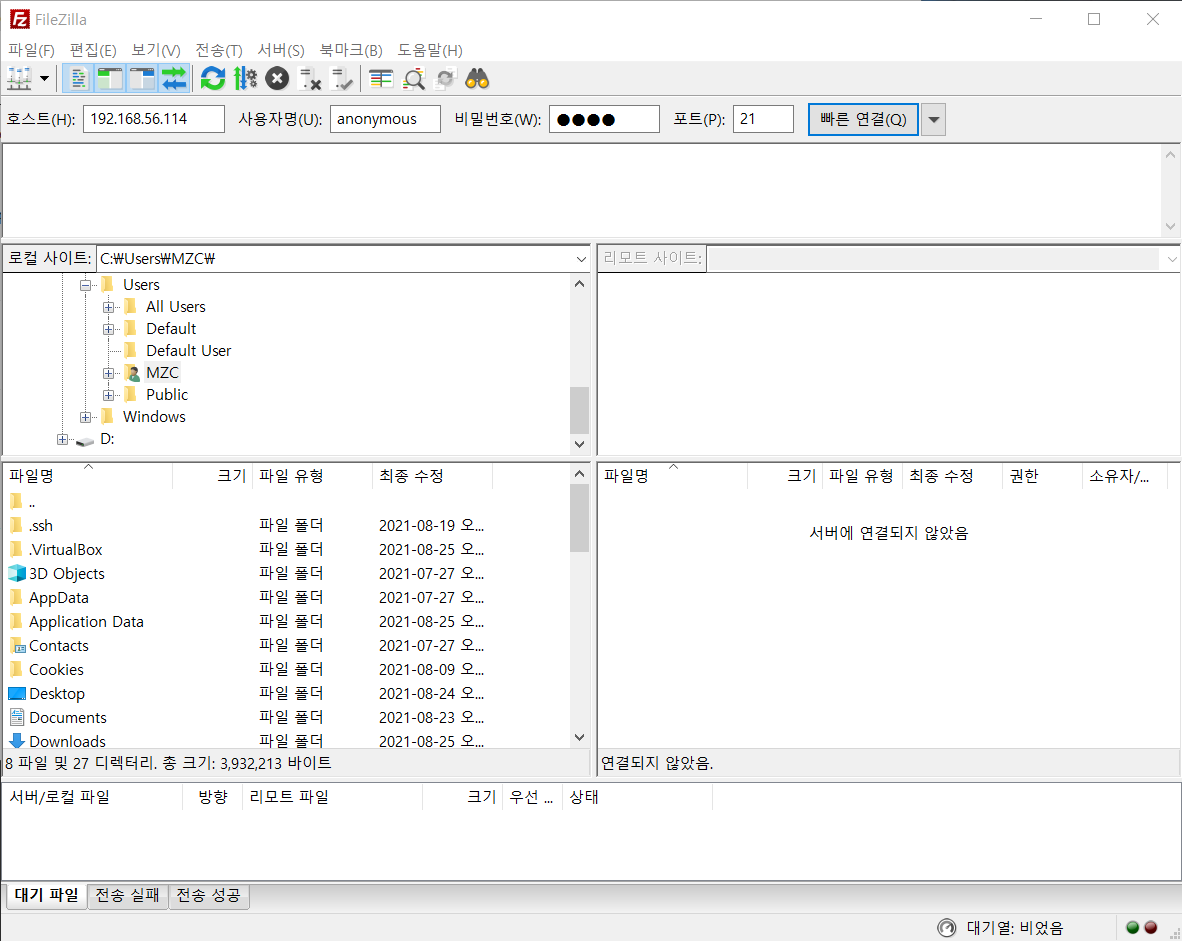1182x941 pixels.
Task: Open the 북마크(B) menu
Action: pos(351,50)
